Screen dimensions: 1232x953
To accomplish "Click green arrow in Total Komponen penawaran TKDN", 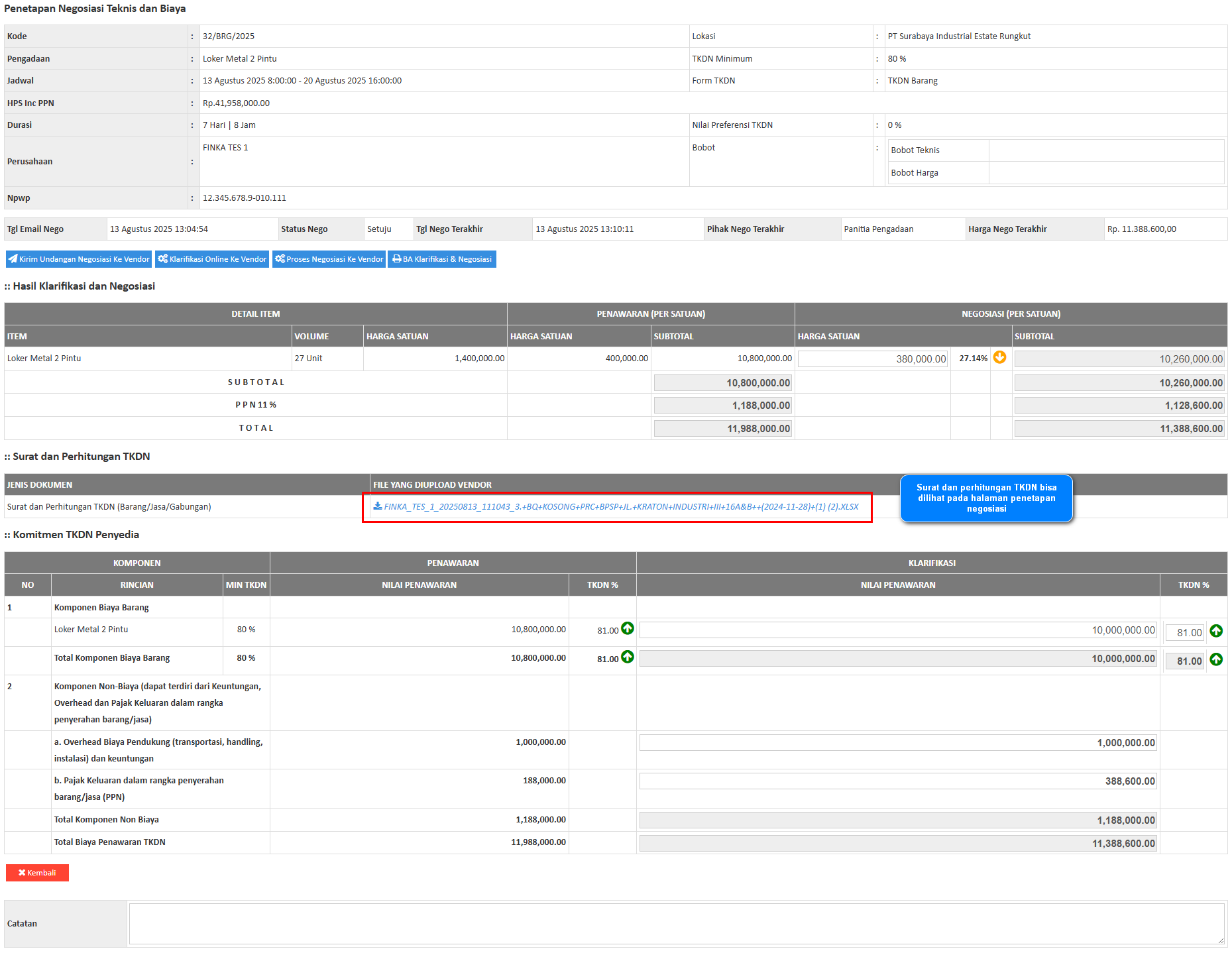I will coord(627,657).
